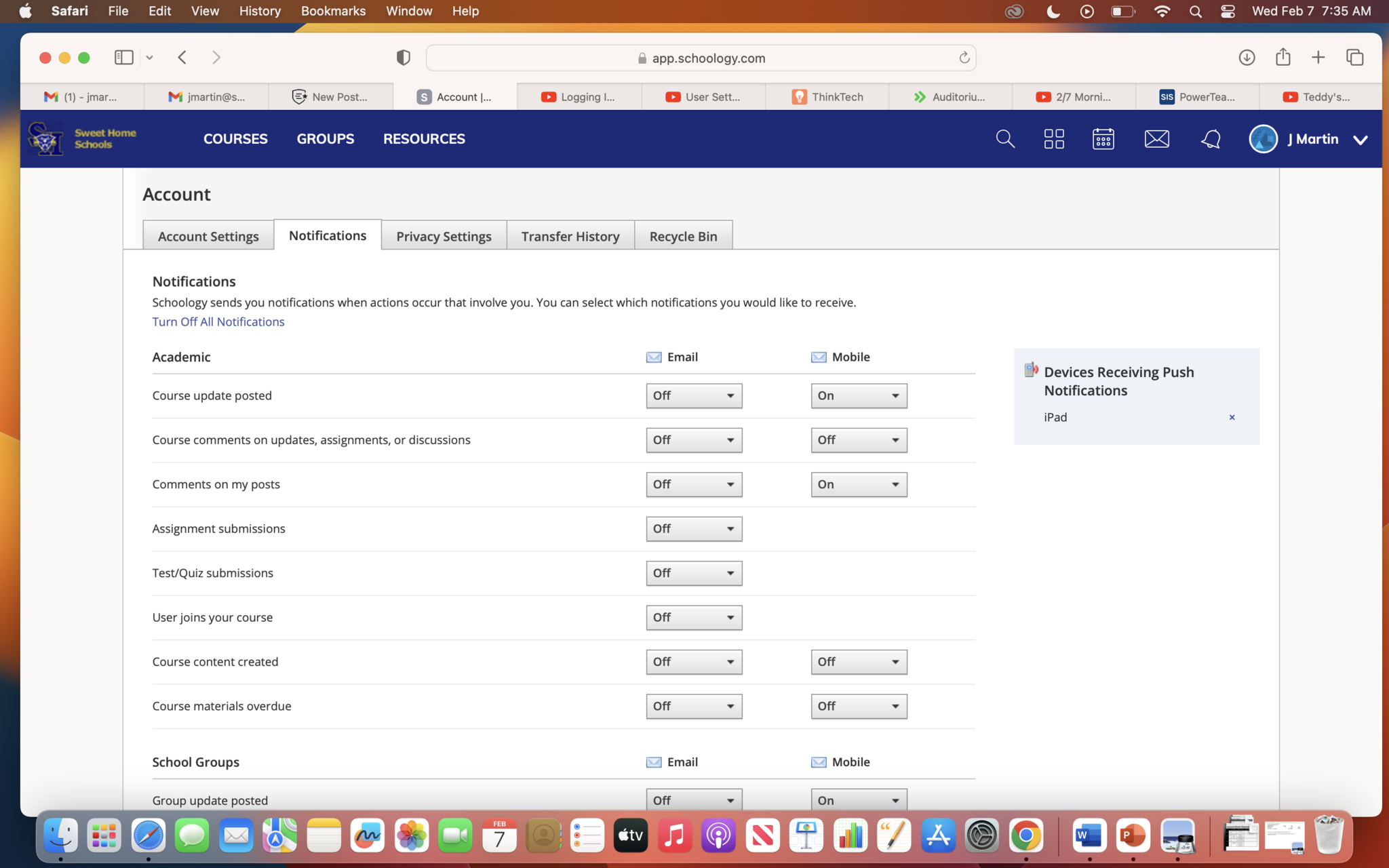This screenshot has width=1389, height=868.
Task: Click the Safari address bar
Action: click(701, 58)
